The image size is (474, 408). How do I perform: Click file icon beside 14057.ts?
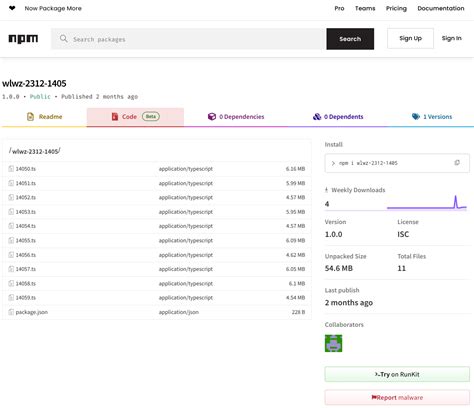pos(11,269)
